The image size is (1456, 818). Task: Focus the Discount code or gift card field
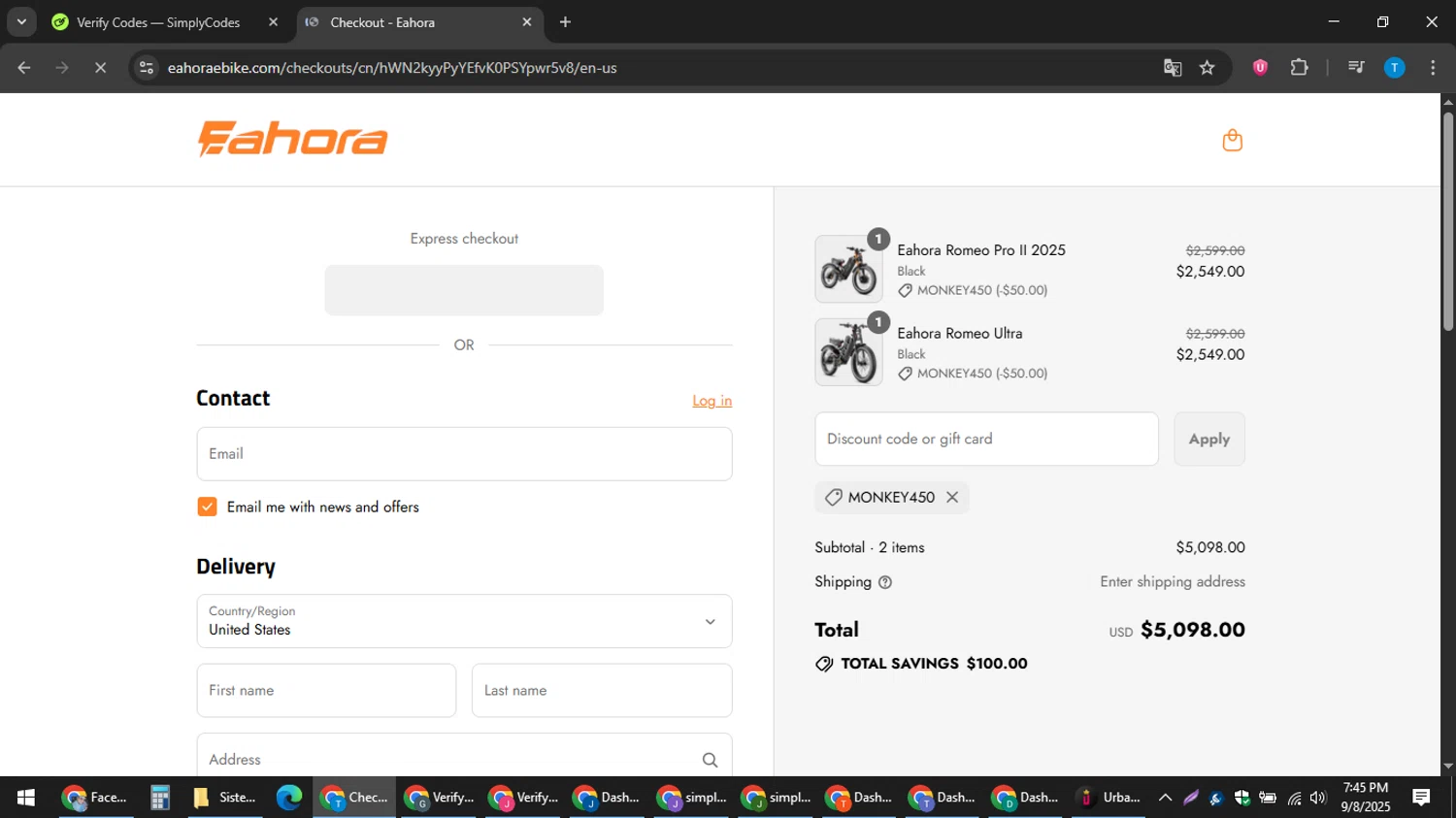[x=986, y=439]
